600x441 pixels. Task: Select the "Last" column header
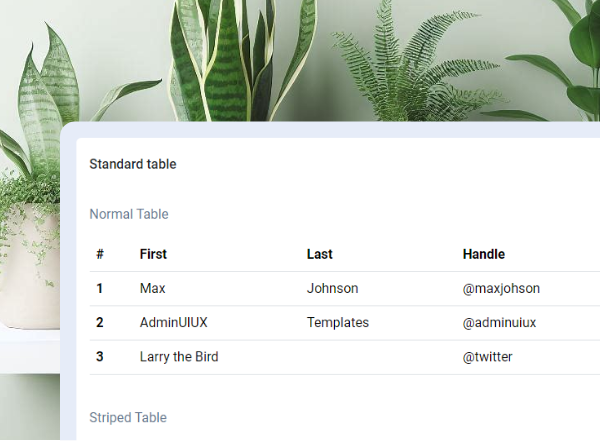320,255
